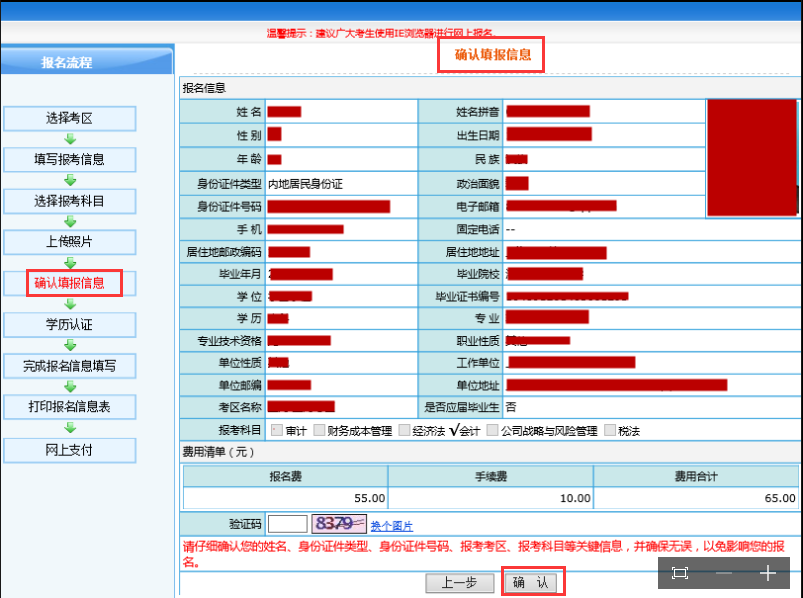Enable the 公司战略与风险管理 checkbox
This screenshot has height=598, width=803.
click(x=493, y=431)
